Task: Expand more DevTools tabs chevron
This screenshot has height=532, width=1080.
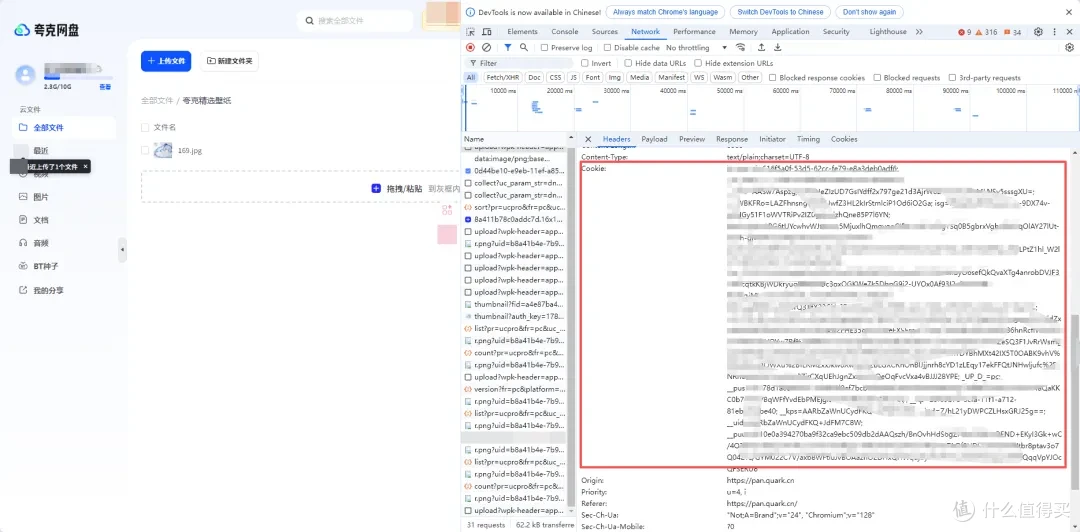Action: point(919,32)
